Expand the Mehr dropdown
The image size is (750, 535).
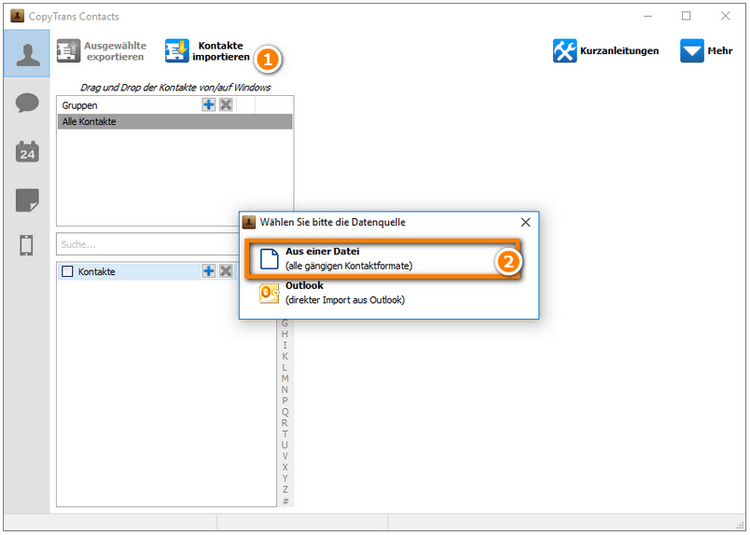[x=706, y=51]
